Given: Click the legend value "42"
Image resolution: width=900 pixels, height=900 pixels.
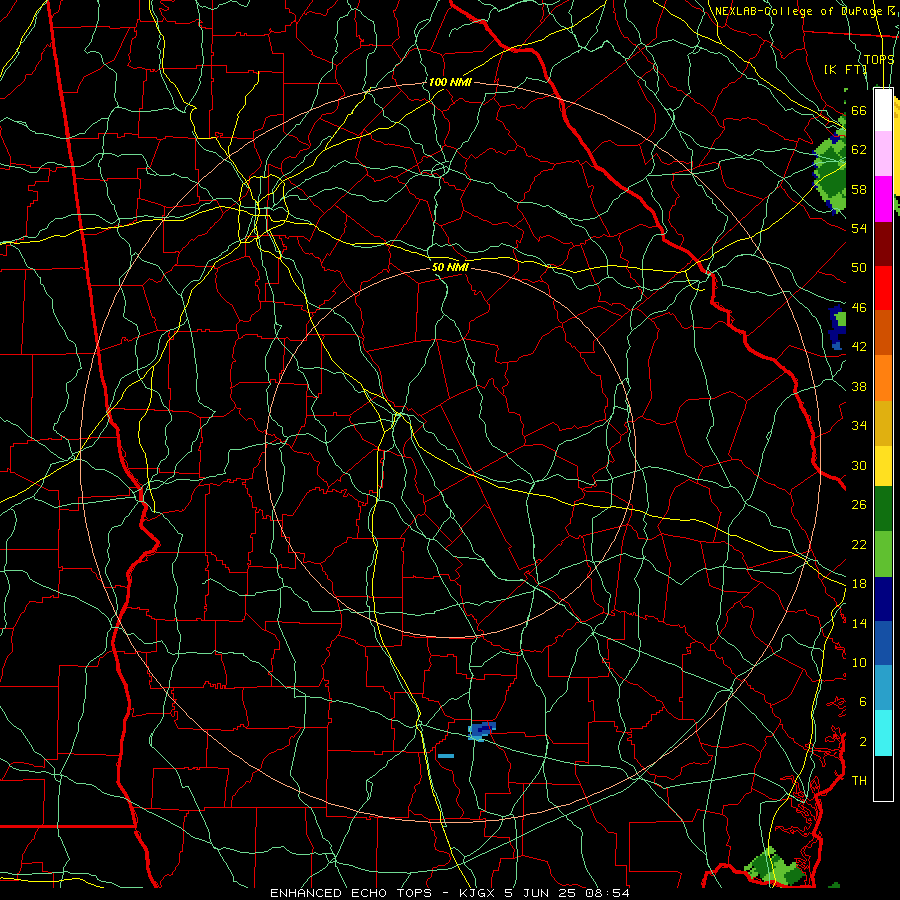Looking at the screenshot, I should pos(859,347).
